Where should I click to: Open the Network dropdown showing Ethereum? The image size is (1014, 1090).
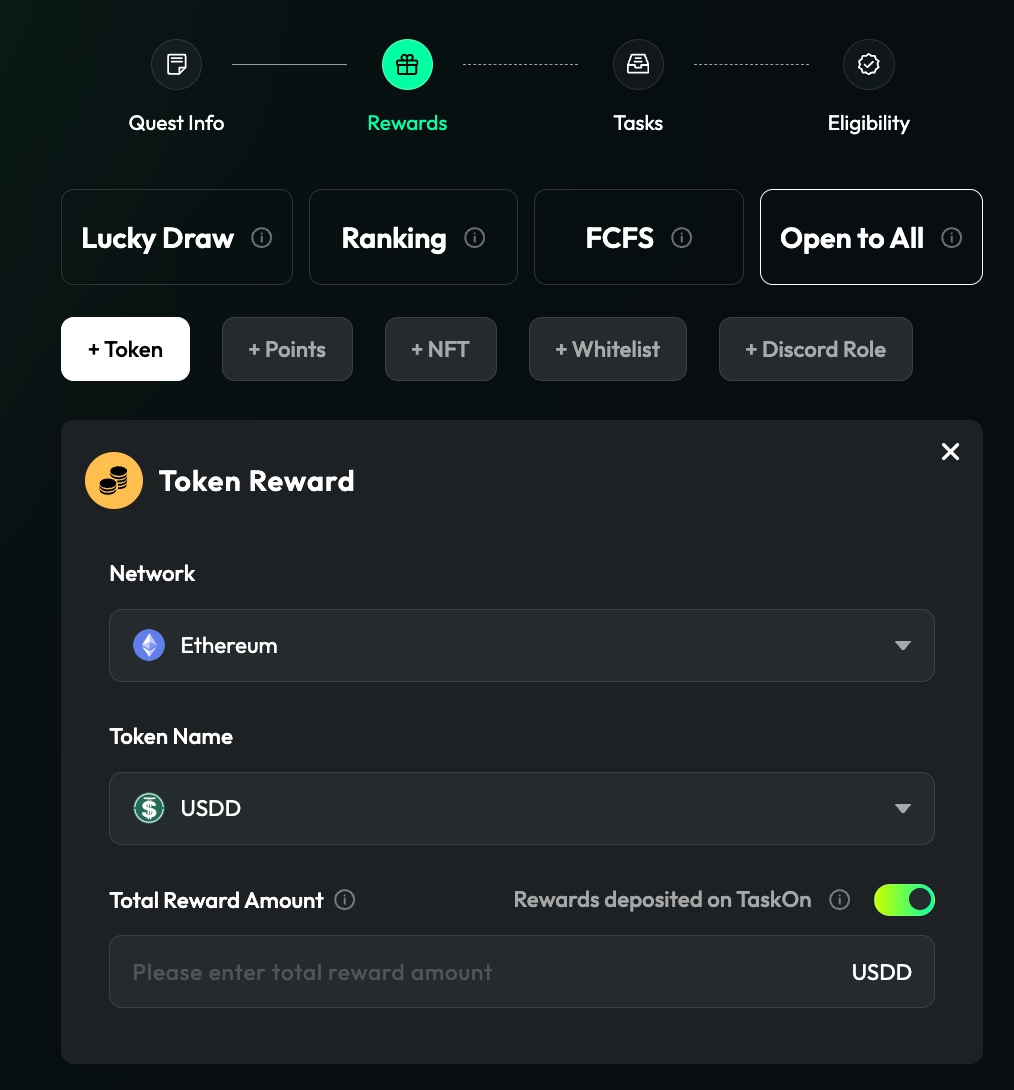pyautogui.click(x=521, y=646)
